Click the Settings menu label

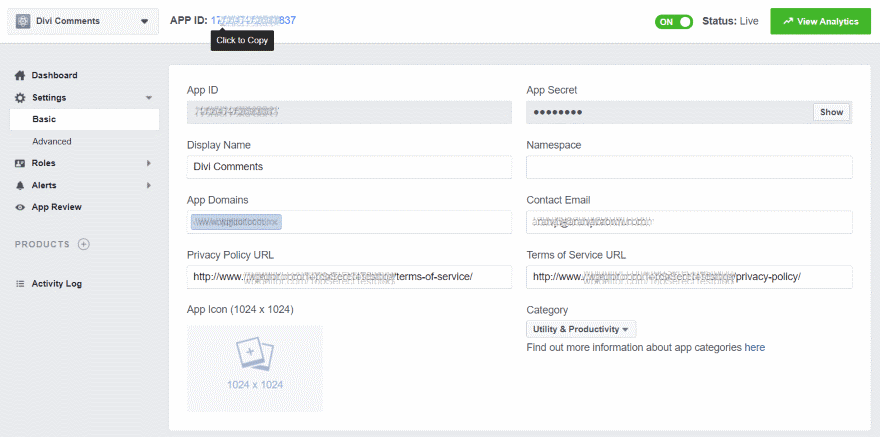49,98
